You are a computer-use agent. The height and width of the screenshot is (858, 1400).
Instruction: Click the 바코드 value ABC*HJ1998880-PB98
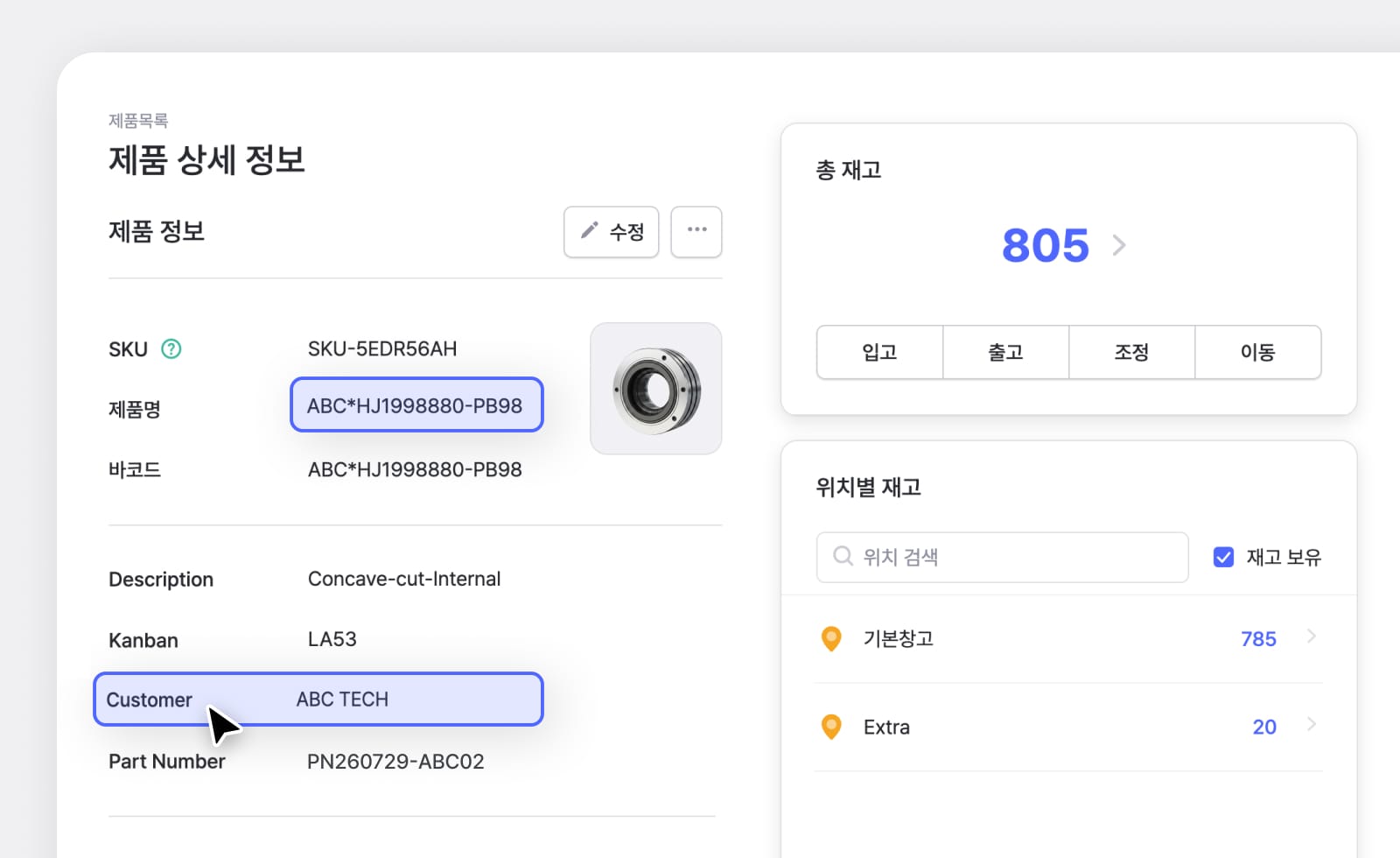coord(415,469)
